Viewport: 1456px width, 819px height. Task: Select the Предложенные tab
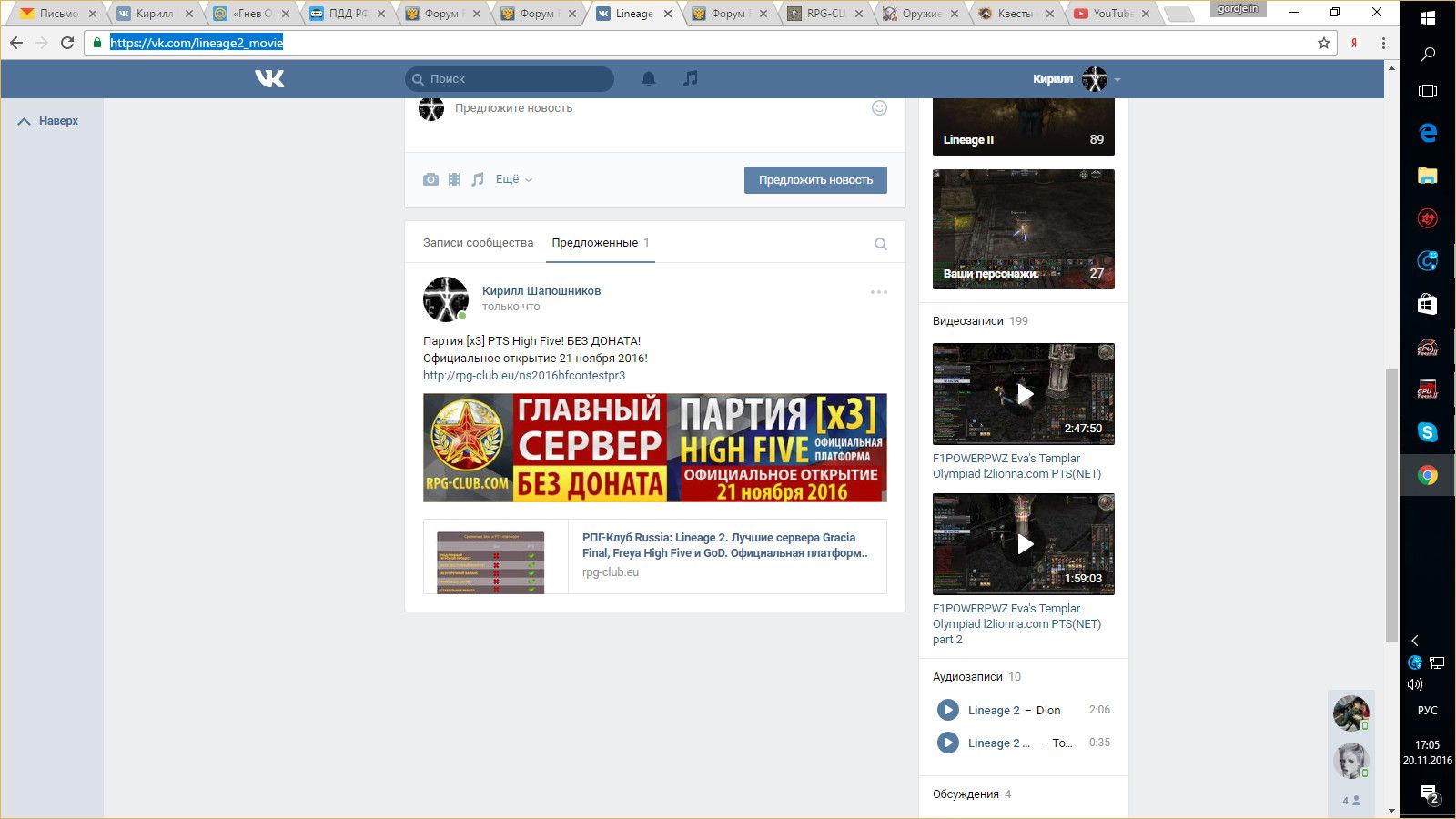(x=595, y=243)
